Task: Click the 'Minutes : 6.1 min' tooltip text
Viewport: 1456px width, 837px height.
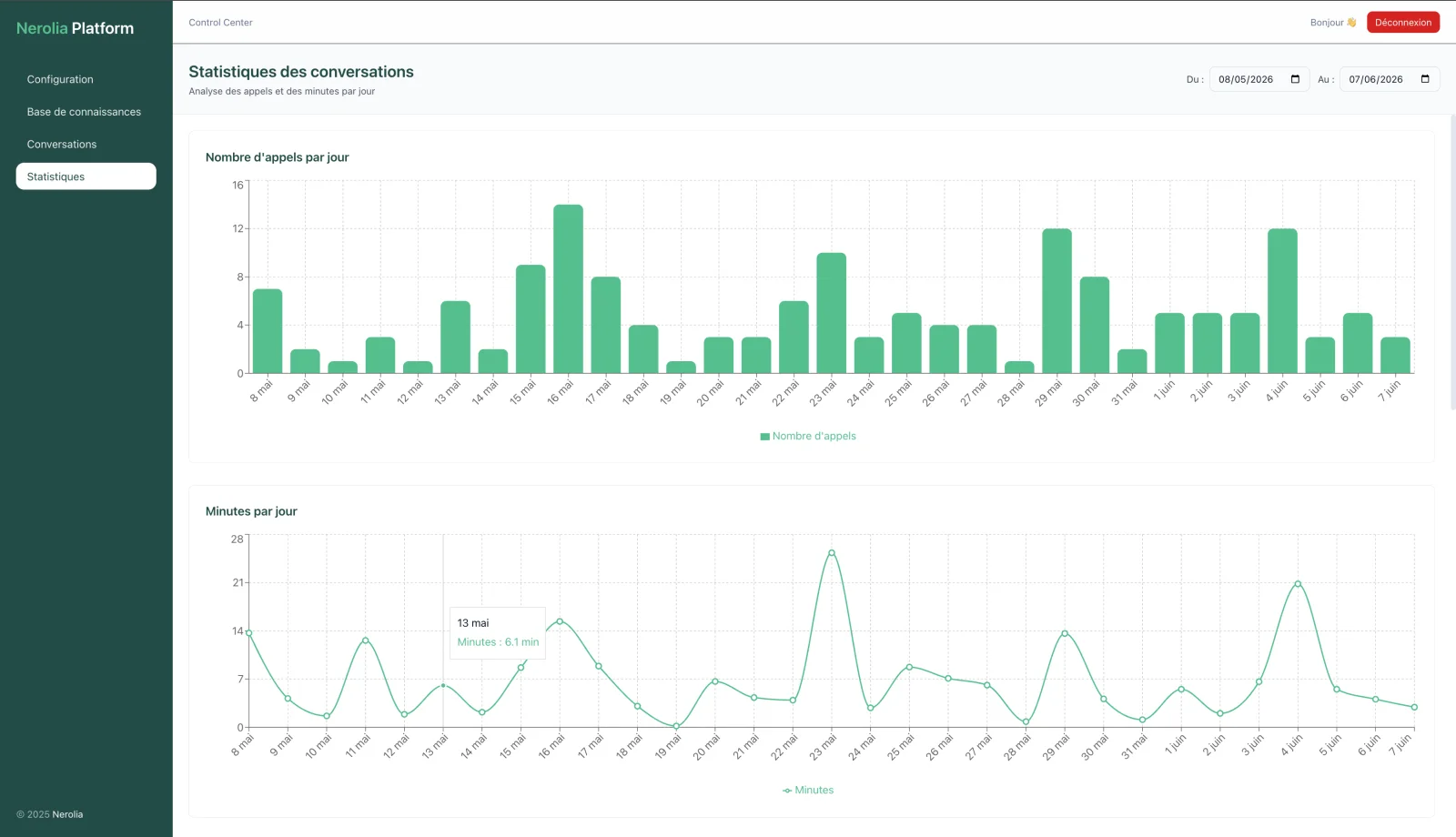Action: click(498, 642)
